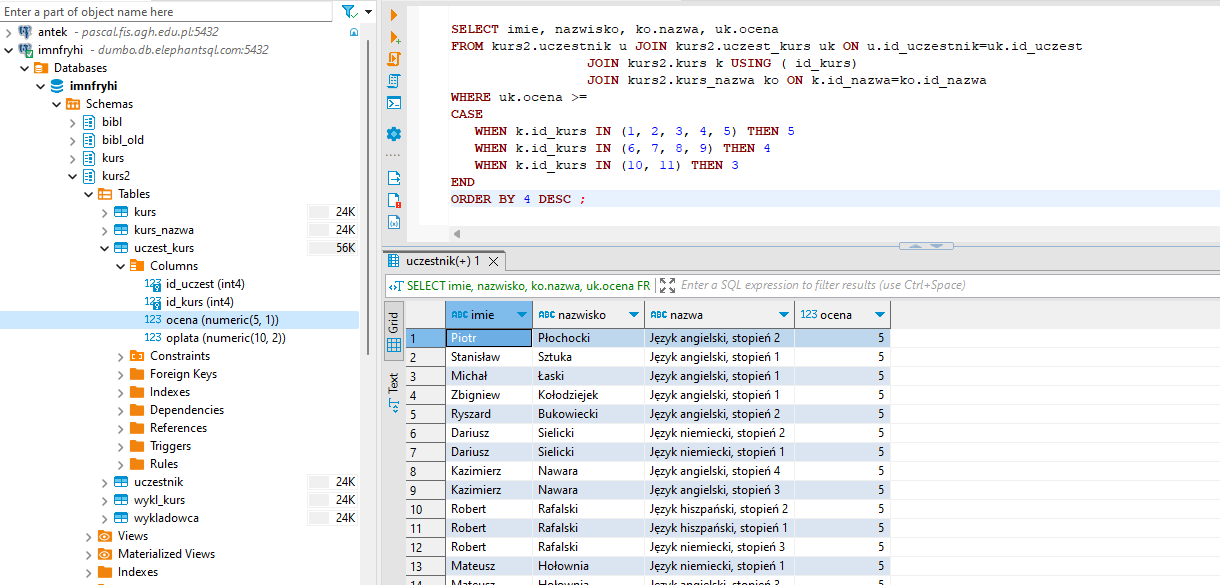Open the filter dropdown arrow in navigator
This screenshot has height=585, width=1220.
[x=369, y=12]
